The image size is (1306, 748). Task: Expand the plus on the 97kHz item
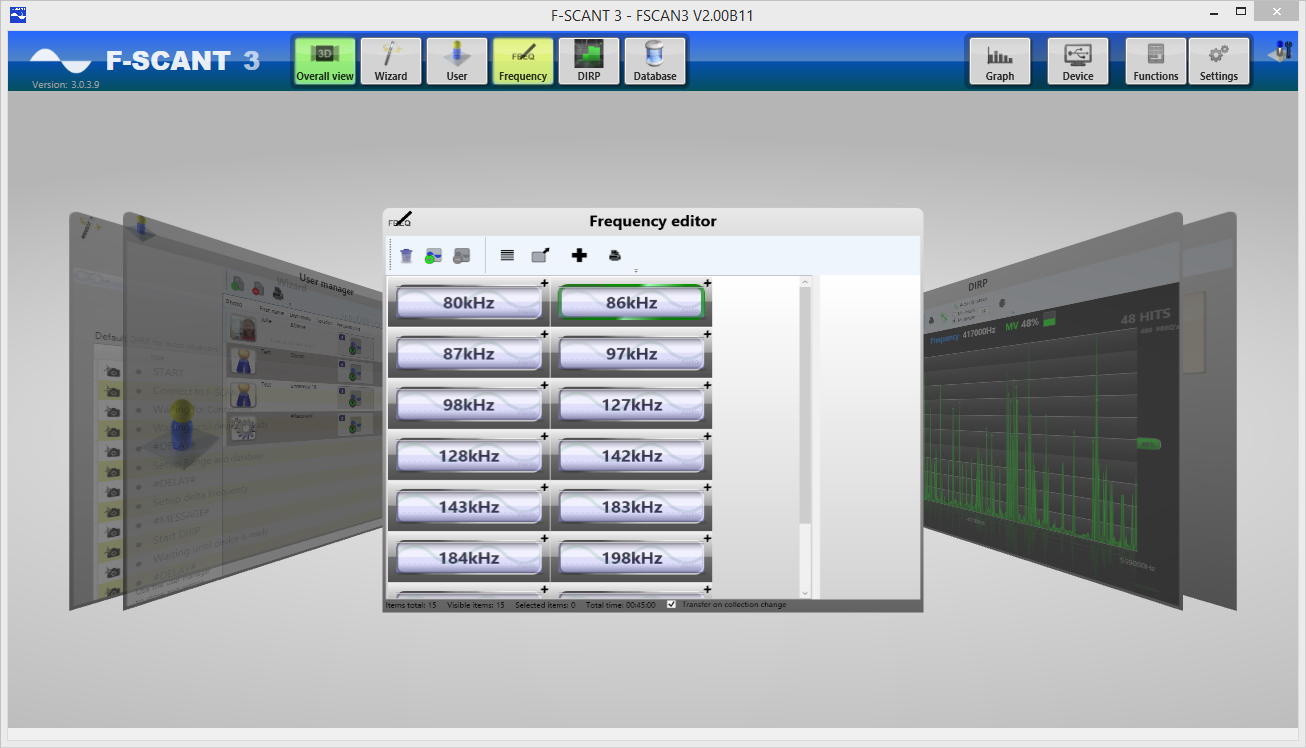pyautogui.click(x=707, y=334)
